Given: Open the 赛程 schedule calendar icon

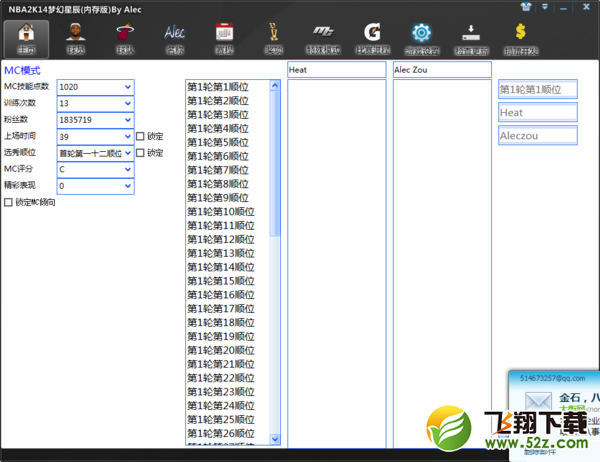Looking at the screenshot, I should tap(224, 39).
